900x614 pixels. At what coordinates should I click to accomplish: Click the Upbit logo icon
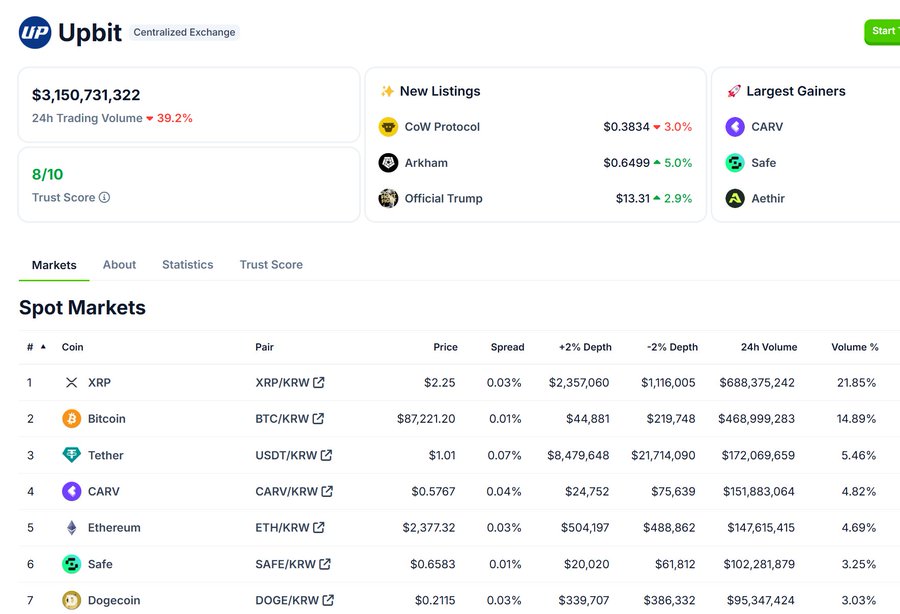[x=35, y=32]
